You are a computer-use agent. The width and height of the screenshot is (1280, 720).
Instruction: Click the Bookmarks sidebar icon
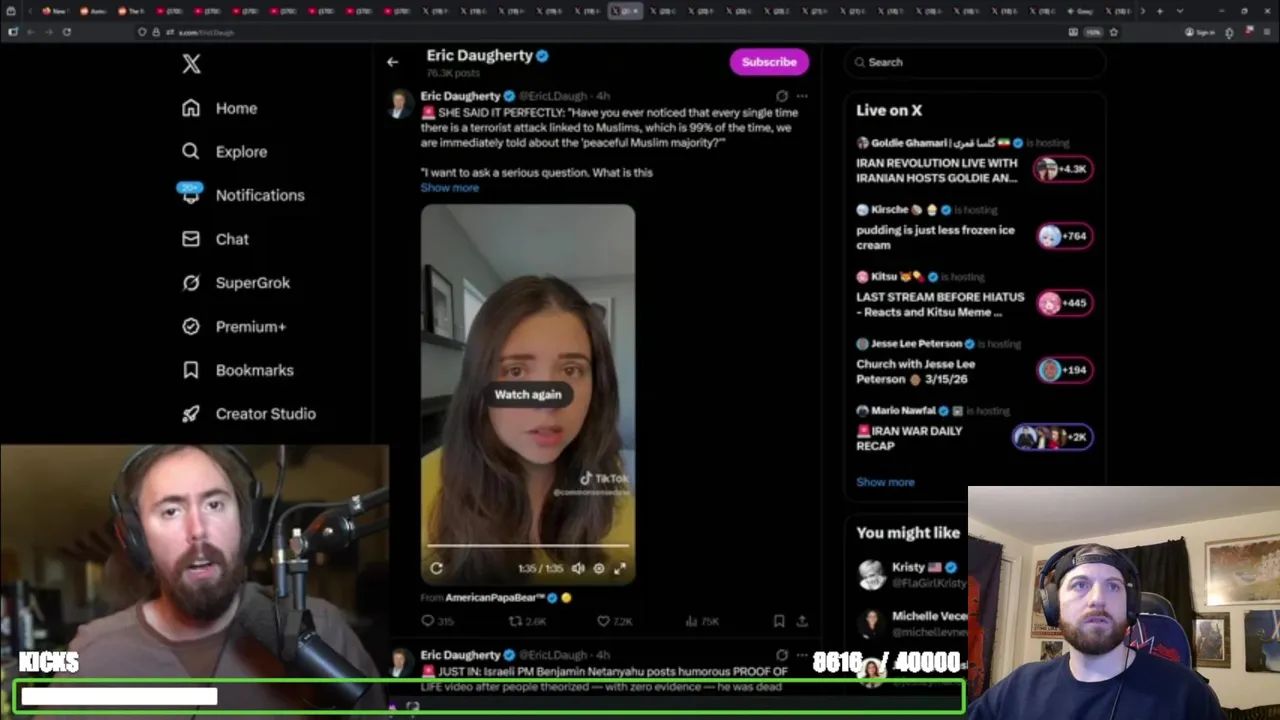point(191,370)
